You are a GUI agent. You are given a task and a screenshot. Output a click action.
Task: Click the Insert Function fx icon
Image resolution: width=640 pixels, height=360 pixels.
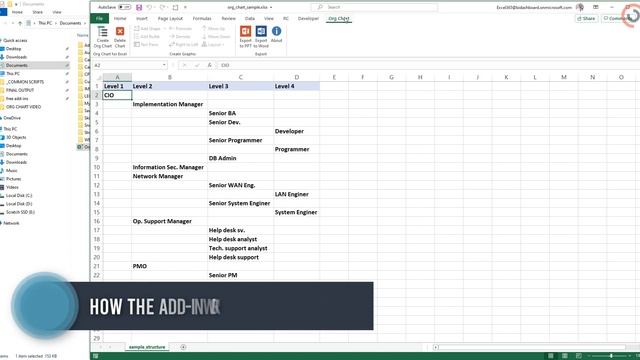click(x=209, y=65)
